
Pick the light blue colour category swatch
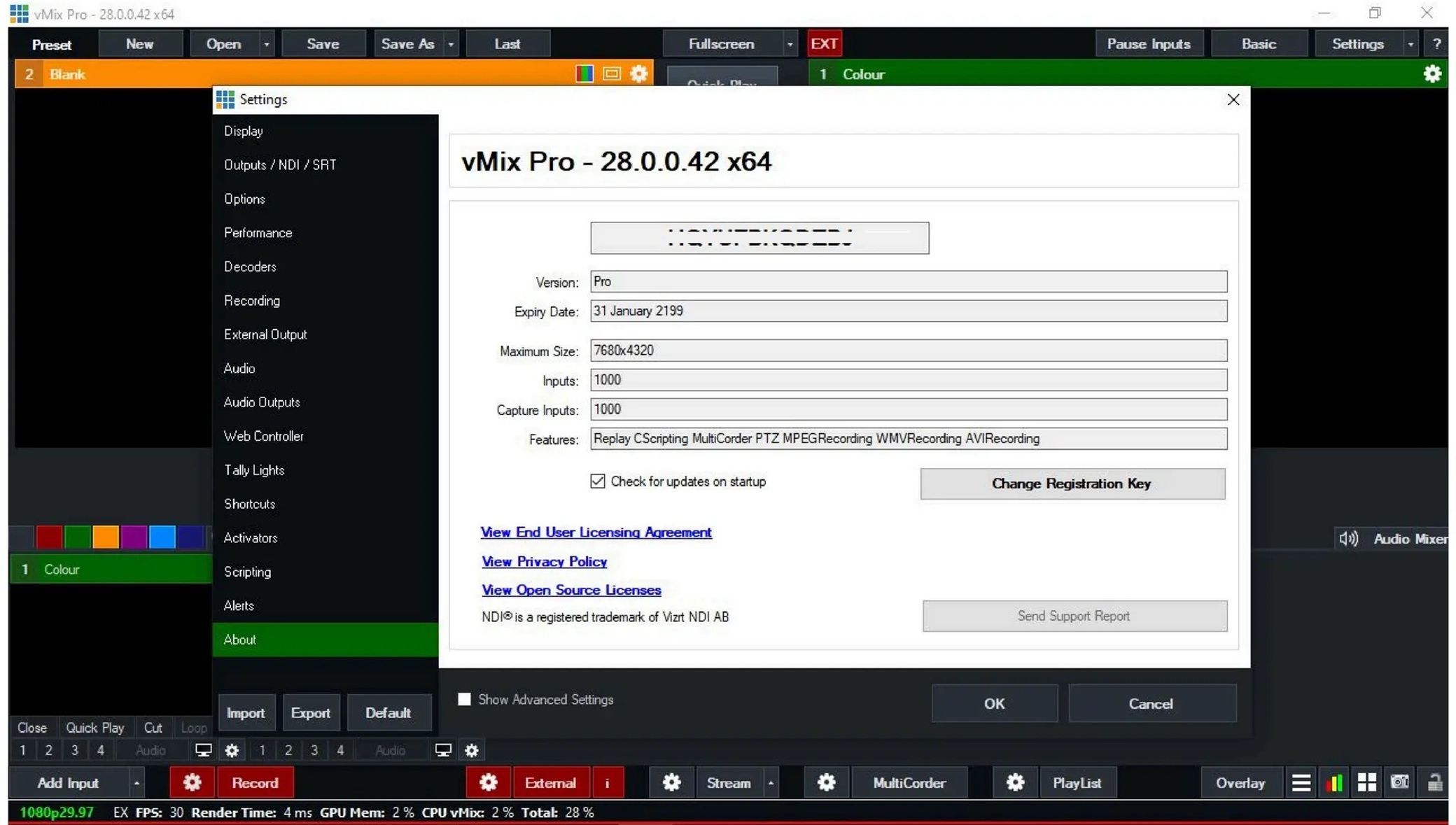(162, 537)
